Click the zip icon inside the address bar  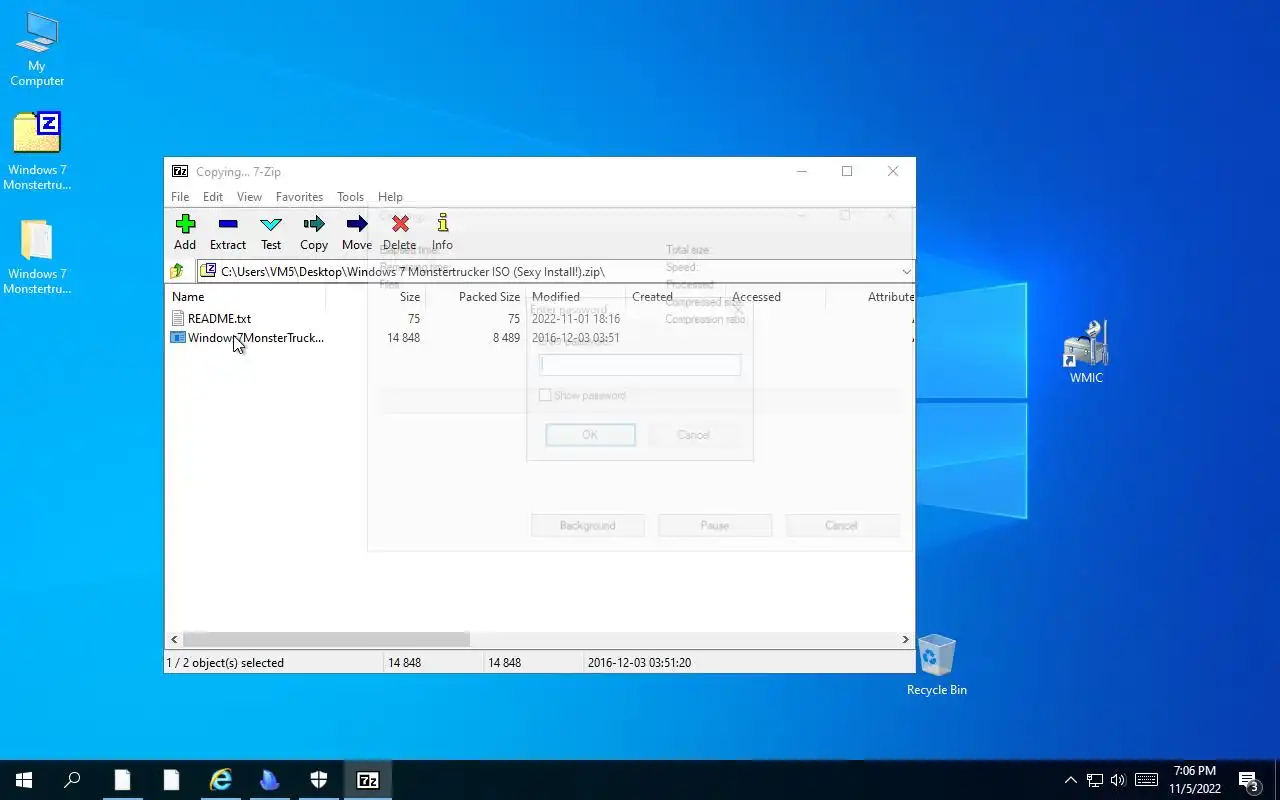[209, 271]
